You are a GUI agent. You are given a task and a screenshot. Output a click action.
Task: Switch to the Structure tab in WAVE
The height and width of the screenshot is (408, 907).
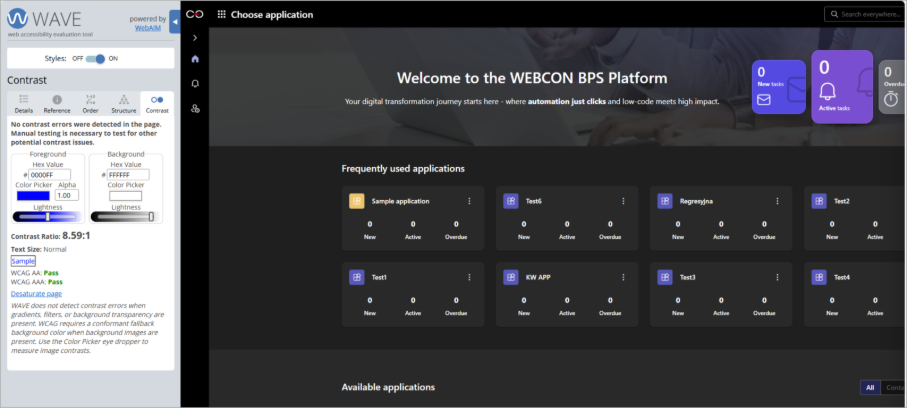point(123,103)
